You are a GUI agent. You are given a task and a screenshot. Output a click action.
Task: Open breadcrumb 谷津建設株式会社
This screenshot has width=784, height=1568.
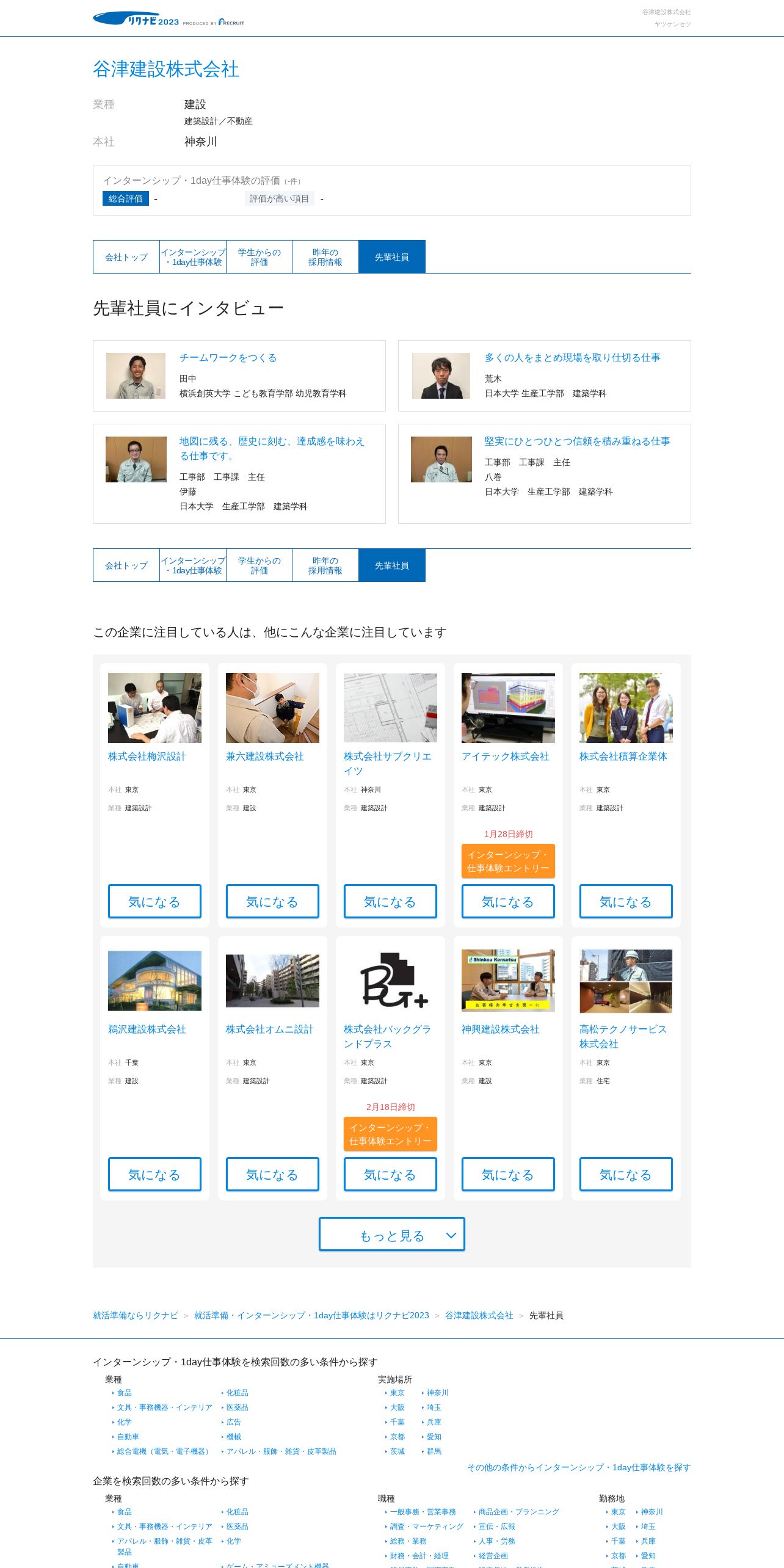tap(479, 1315)
